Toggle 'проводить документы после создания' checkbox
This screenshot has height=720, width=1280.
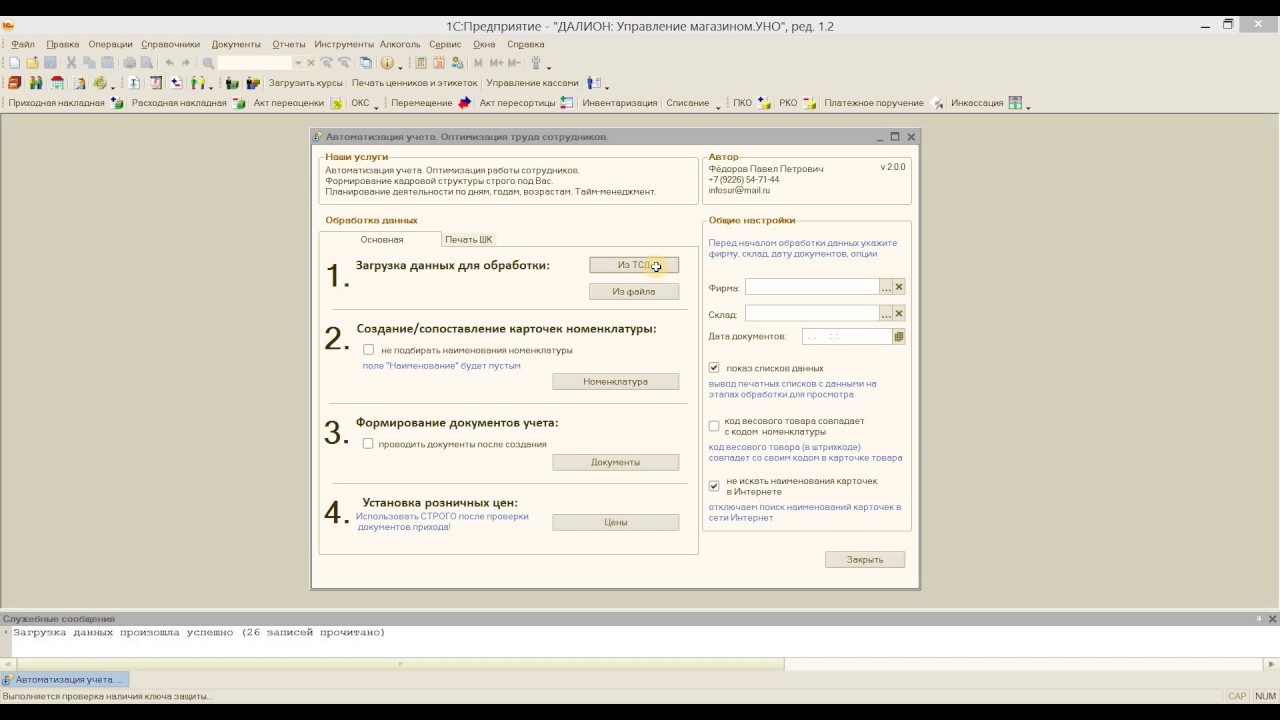(x=368, y=444)
